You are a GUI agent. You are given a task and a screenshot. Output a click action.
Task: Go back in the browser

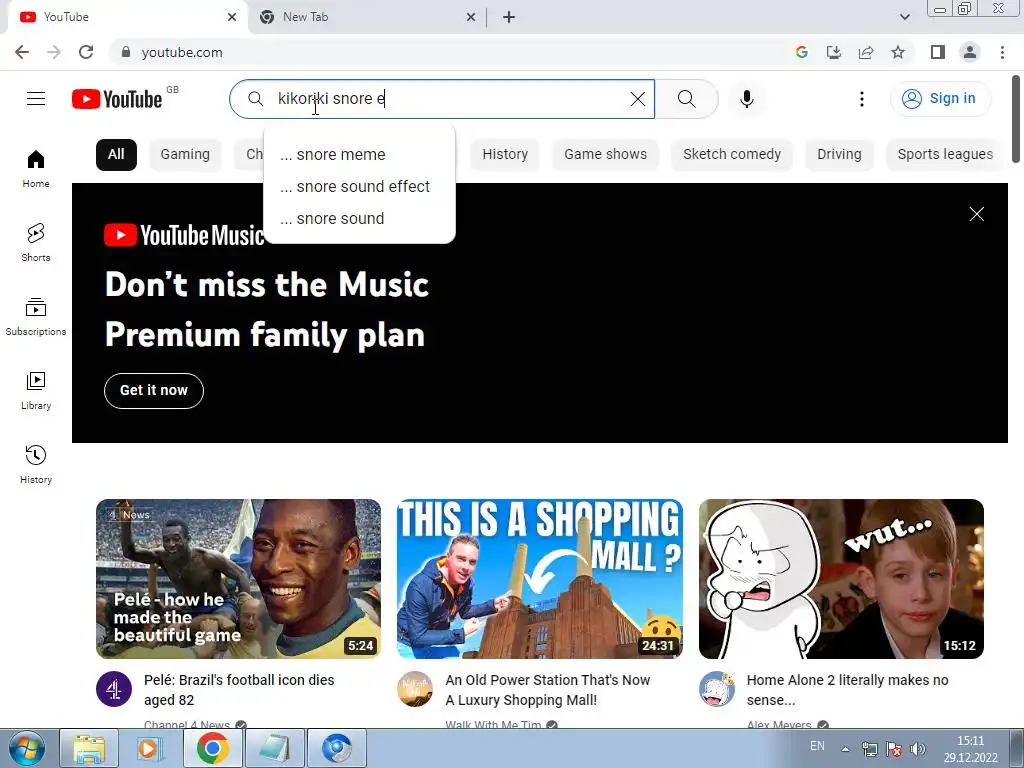click(22, 52)
